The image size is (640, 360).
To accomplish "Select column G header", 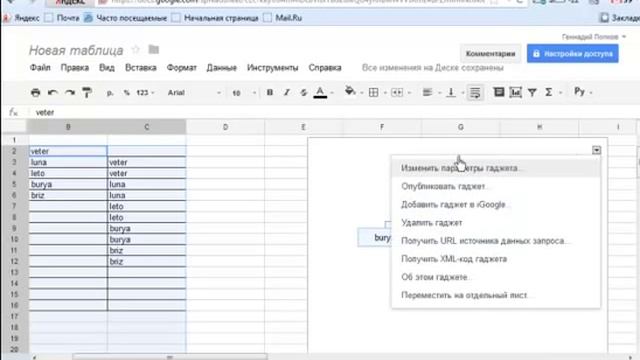I will click(x=460, y=127).
